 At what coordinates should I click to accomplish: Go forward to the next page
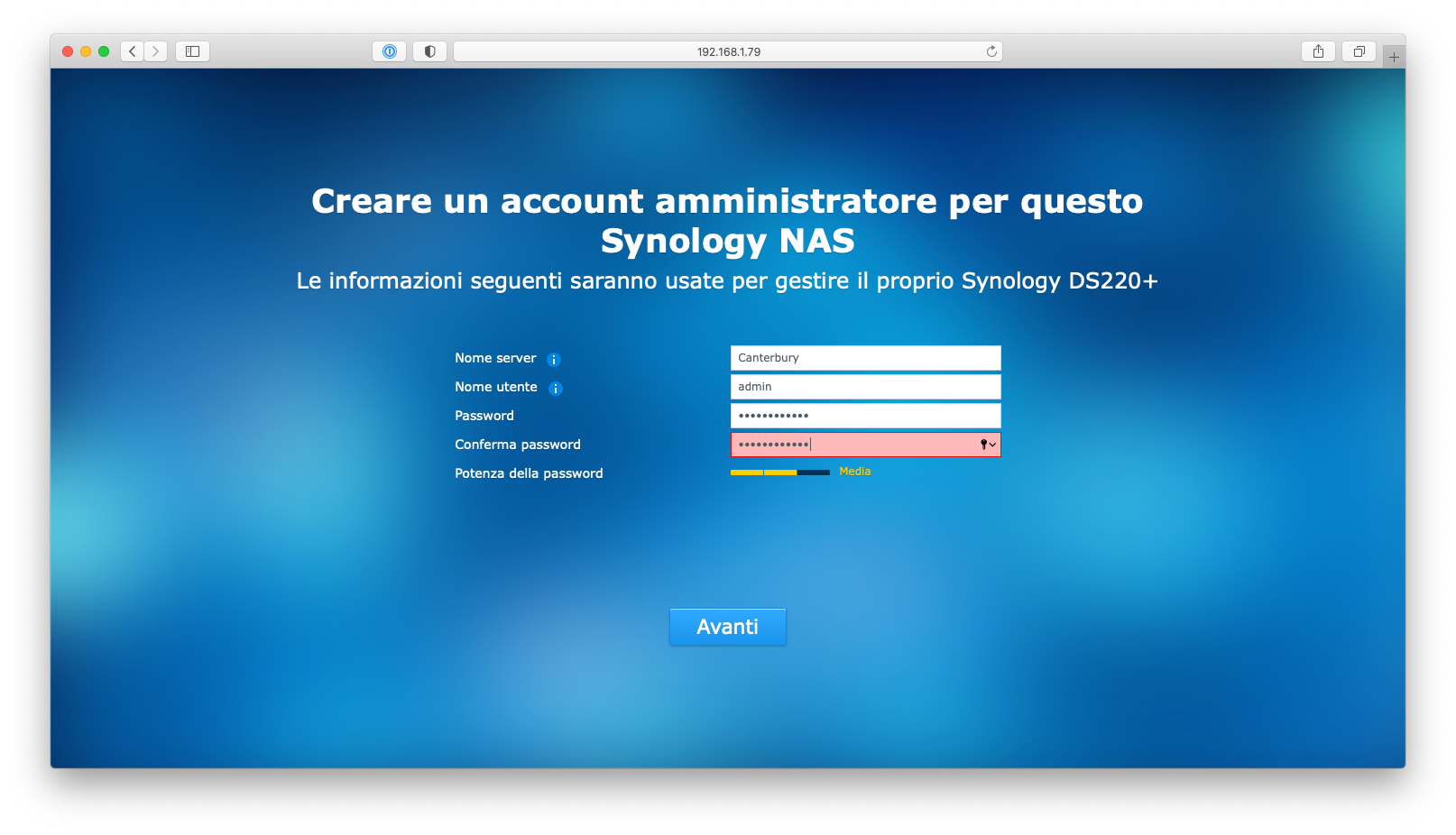pyautogui.click(x=155, y=51)
